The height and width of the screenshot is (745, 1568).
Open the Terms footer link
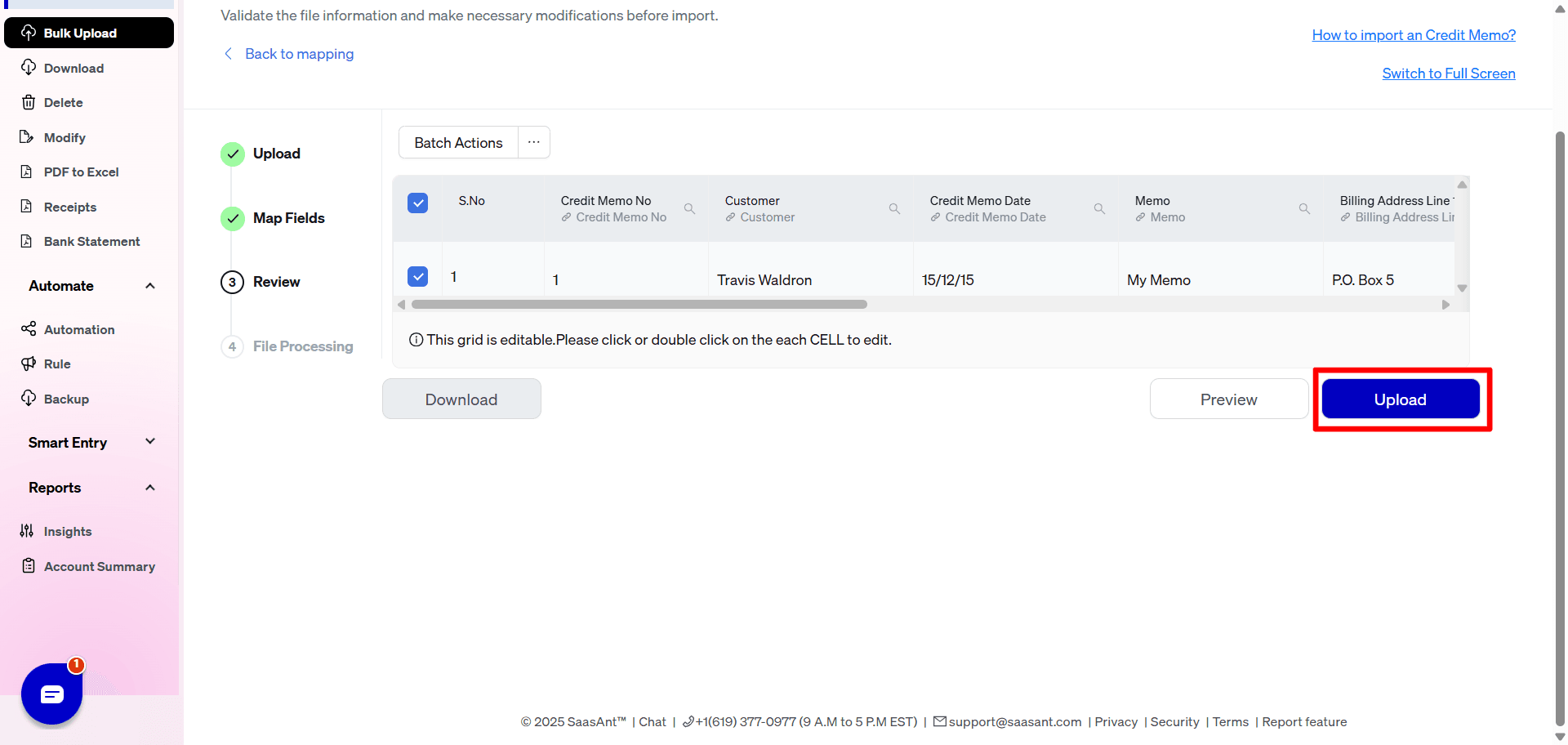[x=1230, y=722]
